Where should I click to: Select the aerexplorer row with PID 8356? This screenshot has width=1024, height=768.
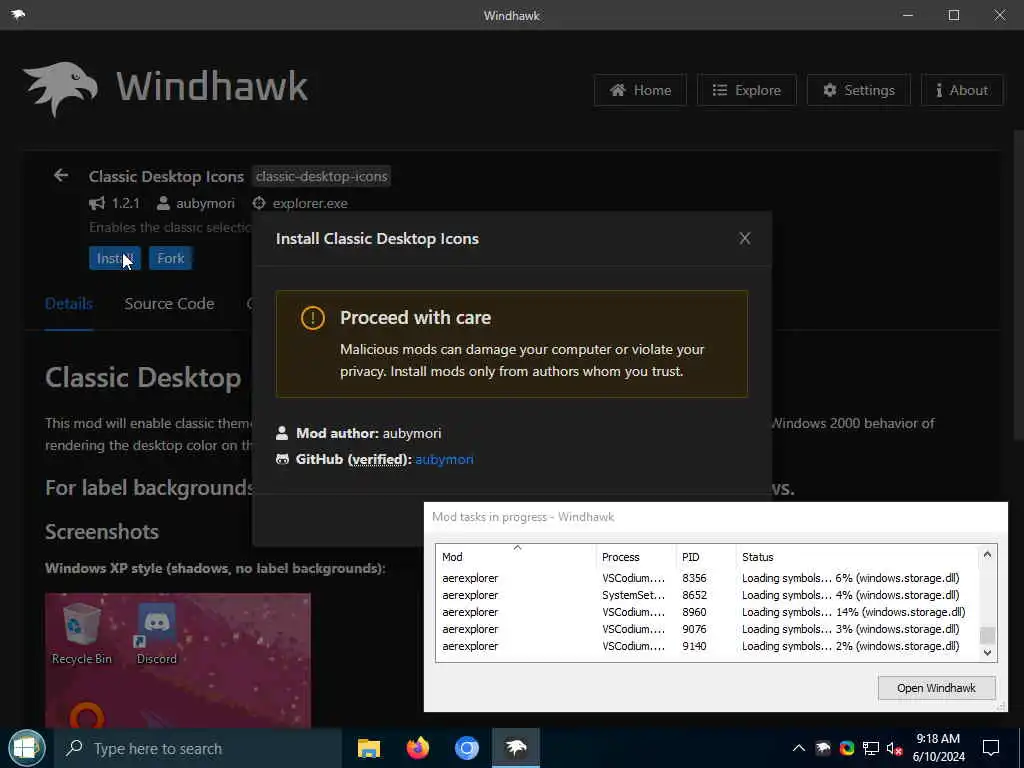707,578
